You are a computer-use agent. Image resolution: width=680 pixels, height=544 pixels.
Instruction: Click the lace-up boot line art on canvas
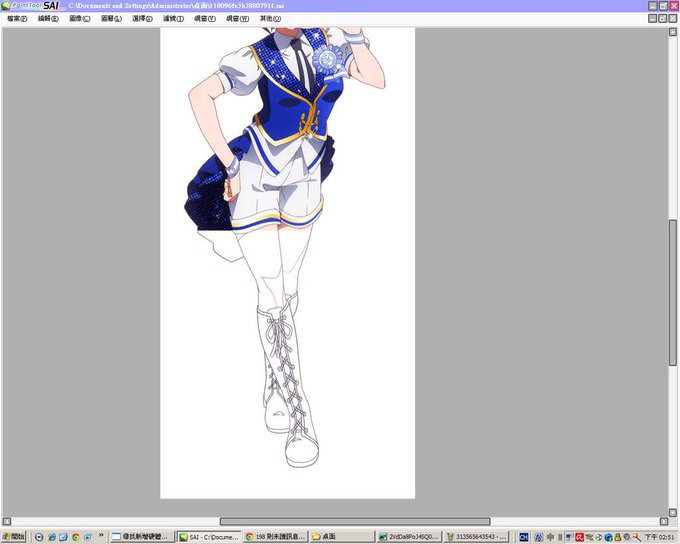(288, 382)
